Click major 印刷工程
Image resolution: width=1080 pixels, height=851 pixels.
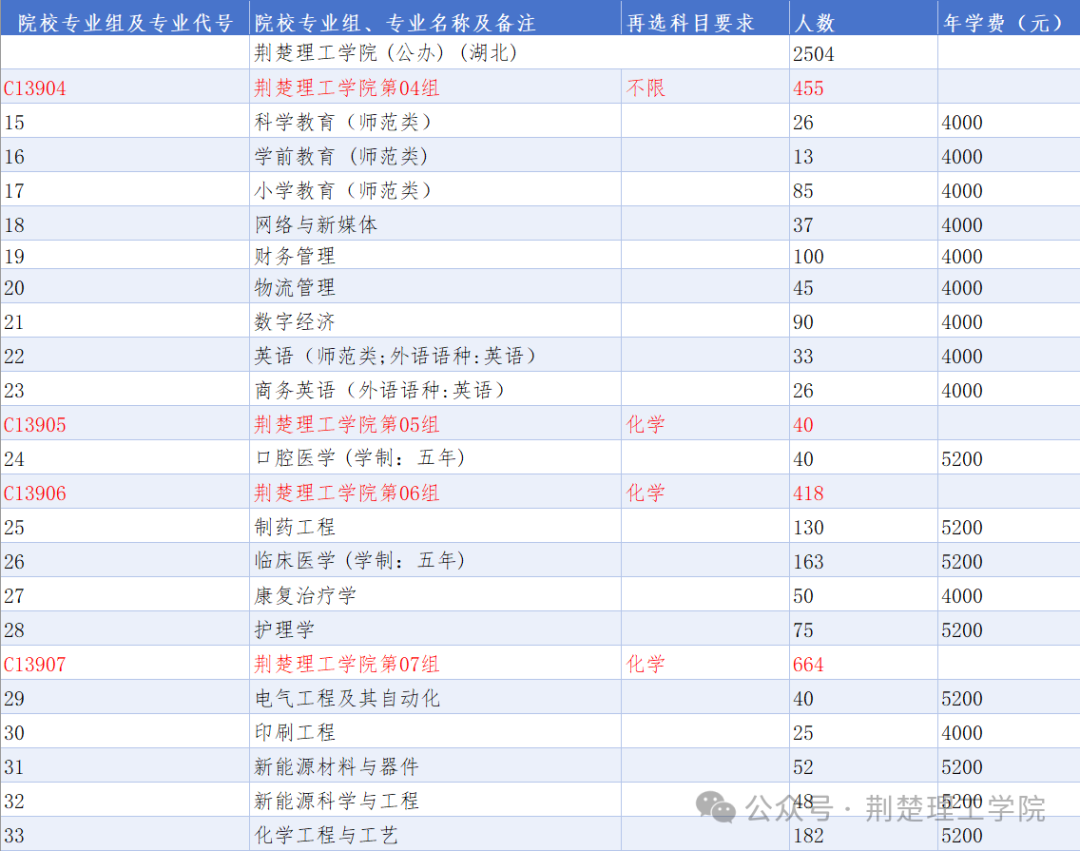[x=295, y=733]
